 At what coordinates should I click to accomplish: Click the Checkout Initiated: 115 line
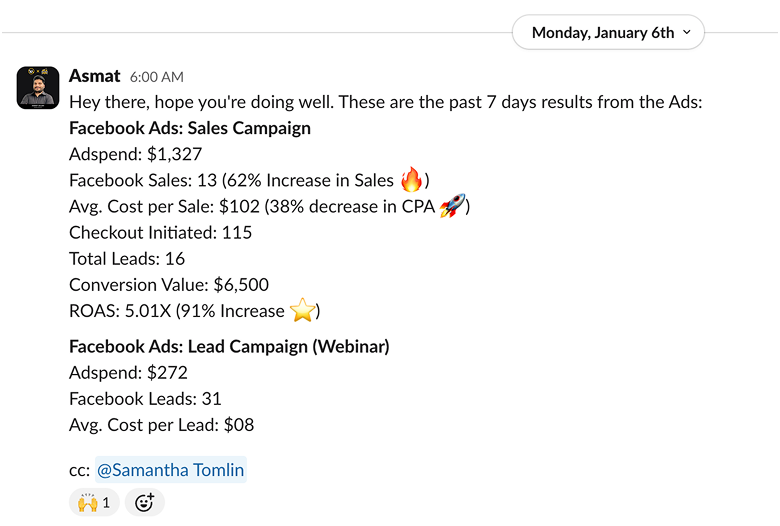click(x=160, y=232)
